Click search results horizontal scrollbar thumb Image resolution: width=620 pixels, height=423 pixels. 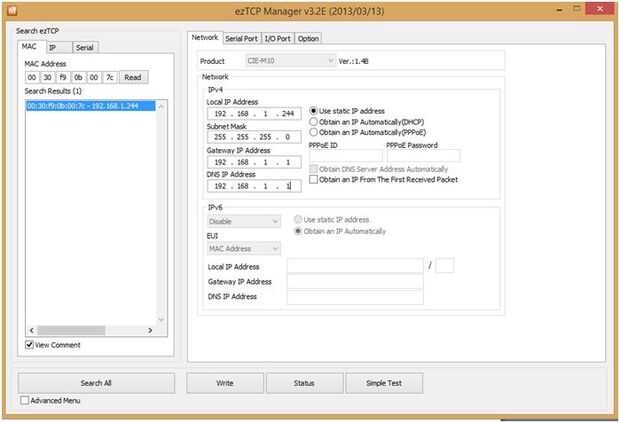tap(71, 330)
